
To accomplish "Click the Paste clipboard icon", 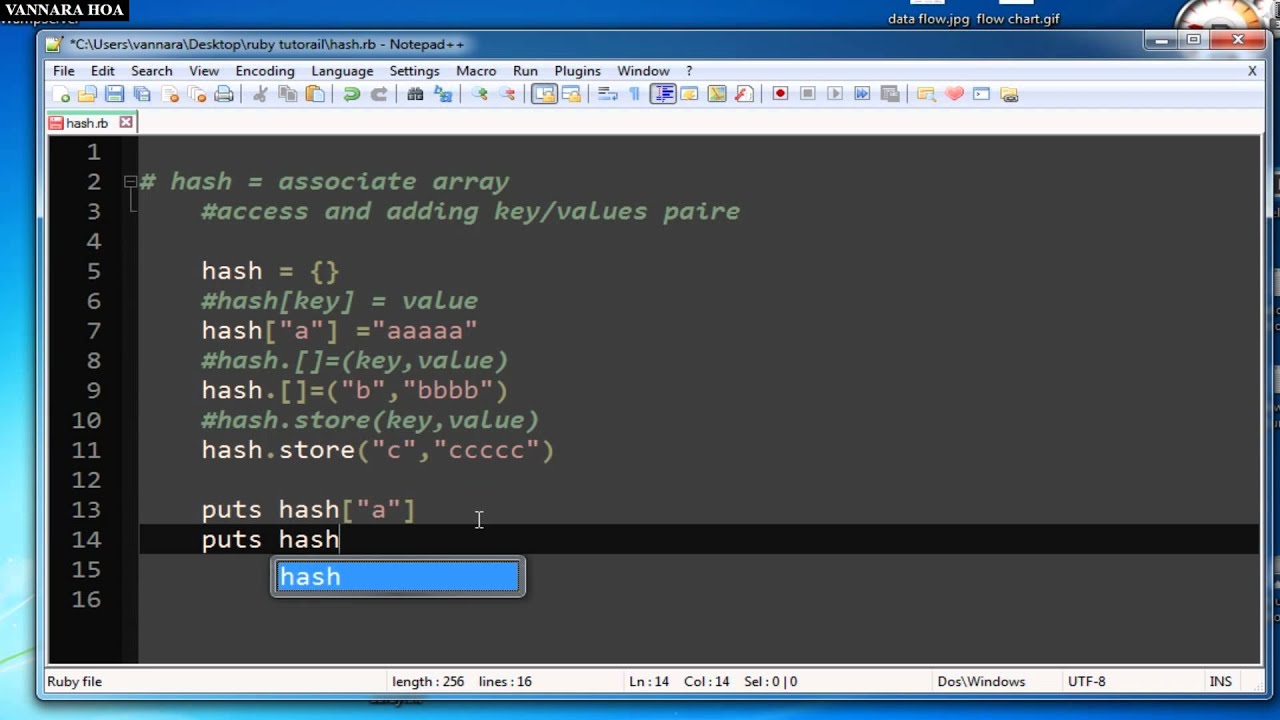I will [315, 94].
